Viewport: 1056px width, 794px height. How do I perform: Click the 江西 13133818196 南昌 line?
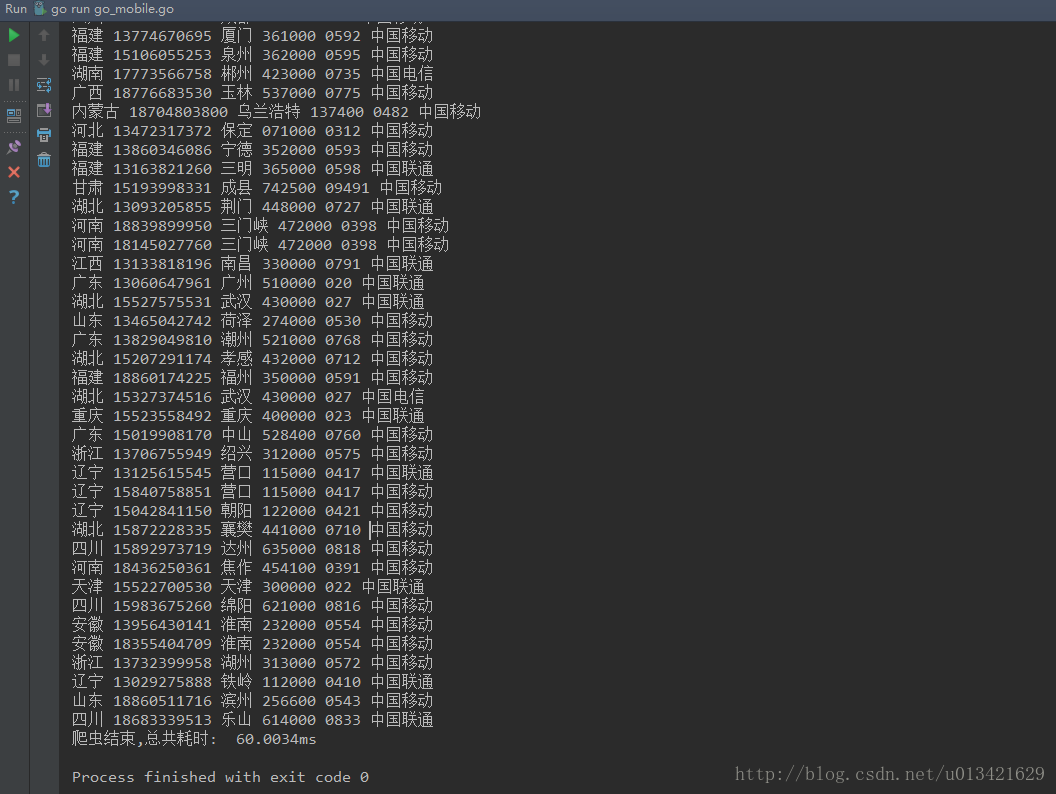252,264
